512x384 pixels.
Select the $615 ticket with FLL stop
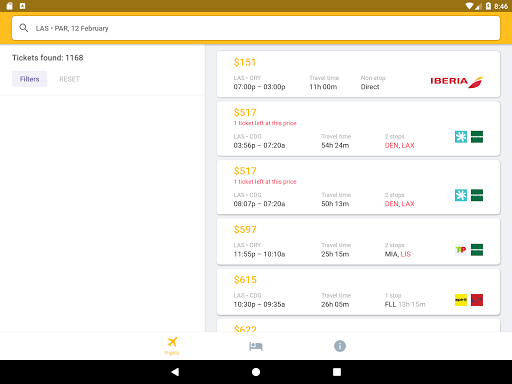tap(358, 292)
